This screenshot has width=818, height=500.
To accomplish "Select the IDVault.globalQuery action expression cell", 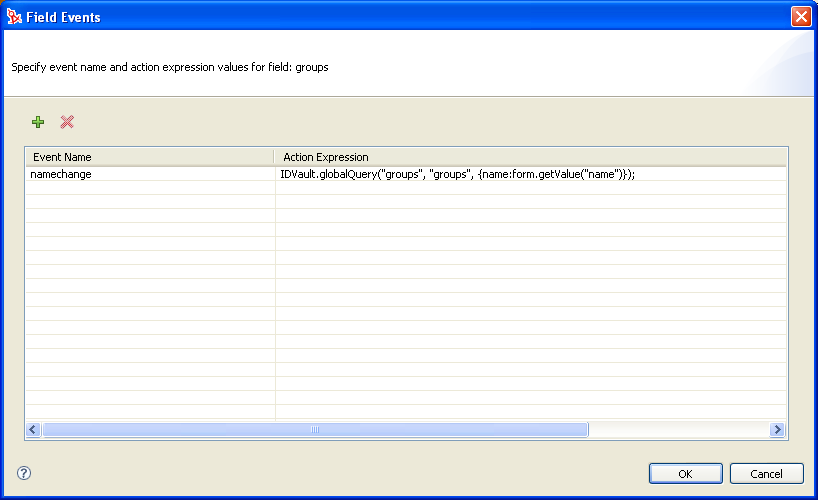I will click(x=531, y=174).
